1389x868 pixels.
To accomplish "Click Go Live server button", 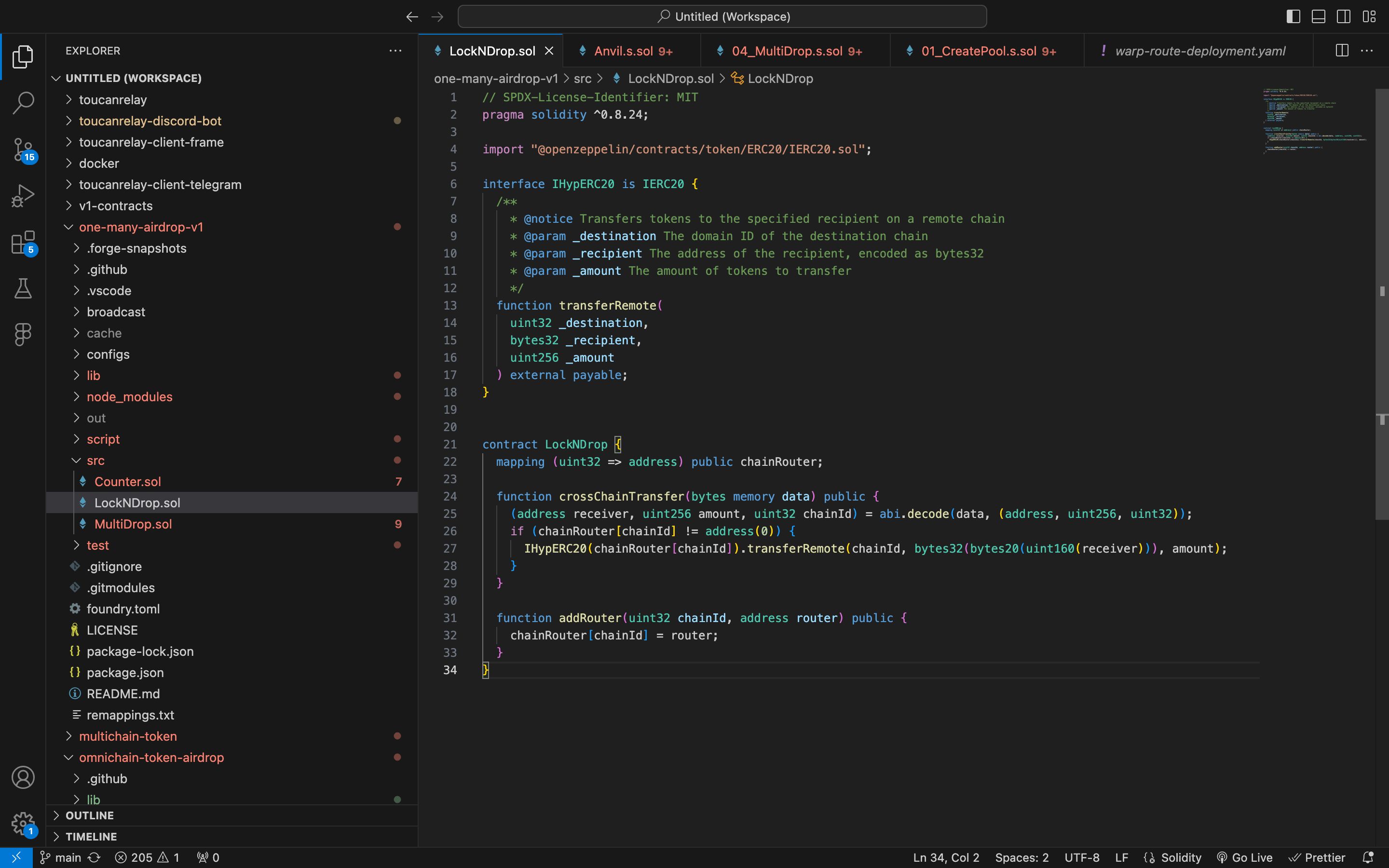I will [1244, 857].
